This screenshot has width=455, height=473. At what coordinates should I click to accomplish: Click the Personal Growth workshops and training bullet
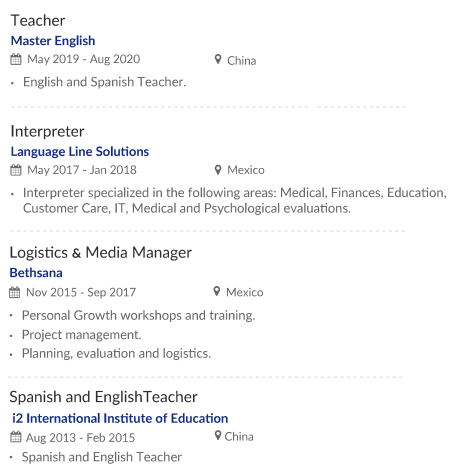click(x=138, y=316)
